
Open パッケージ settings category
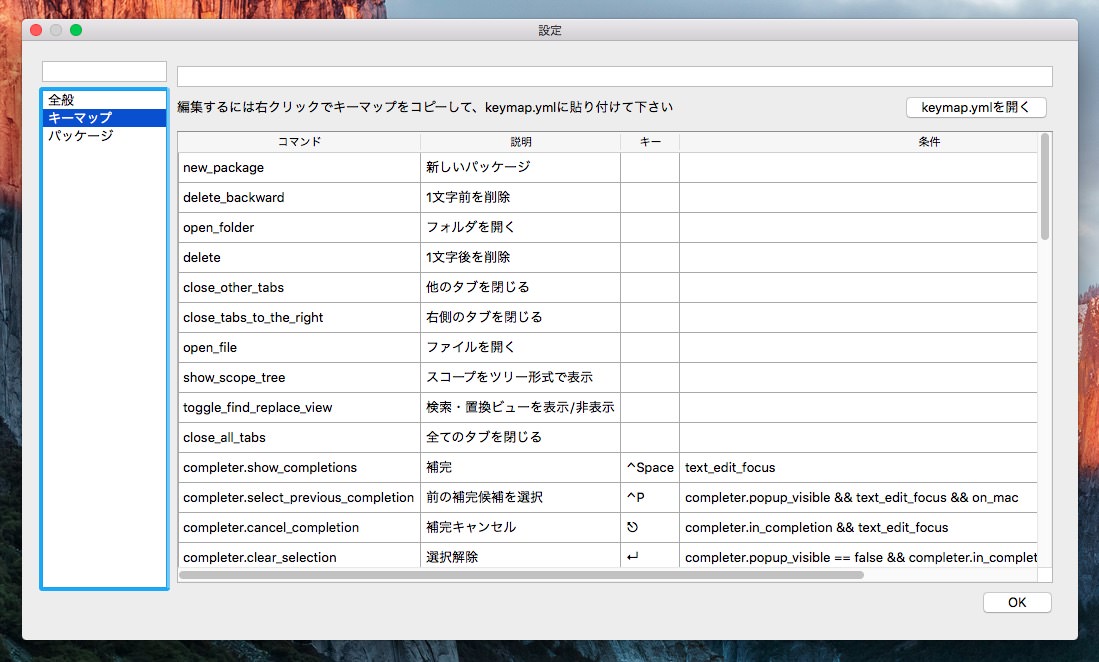[80, 136]
